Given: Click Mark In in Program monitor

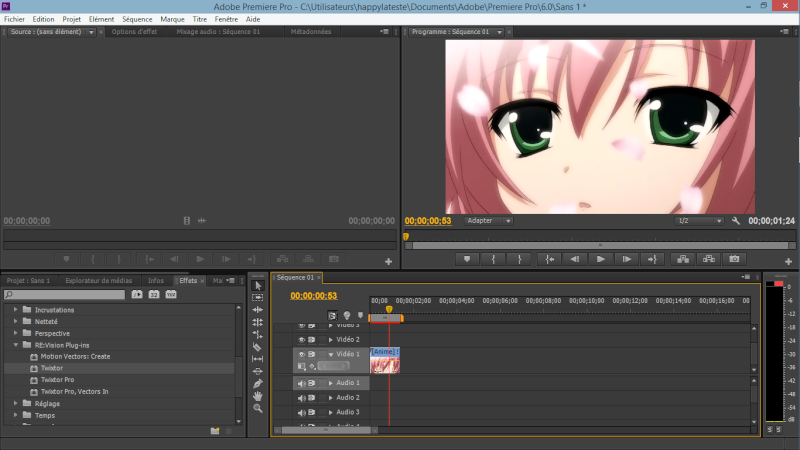Looking at the screenshot, I should click(x=493, y=259).
